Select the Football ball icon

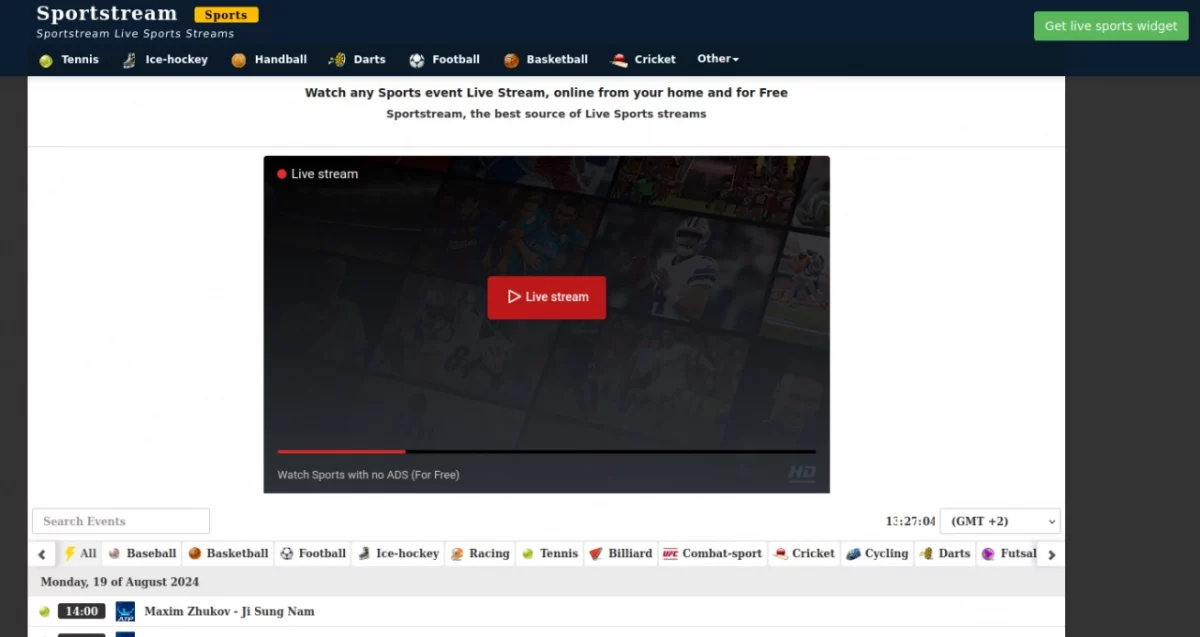[x=415, y=59]
